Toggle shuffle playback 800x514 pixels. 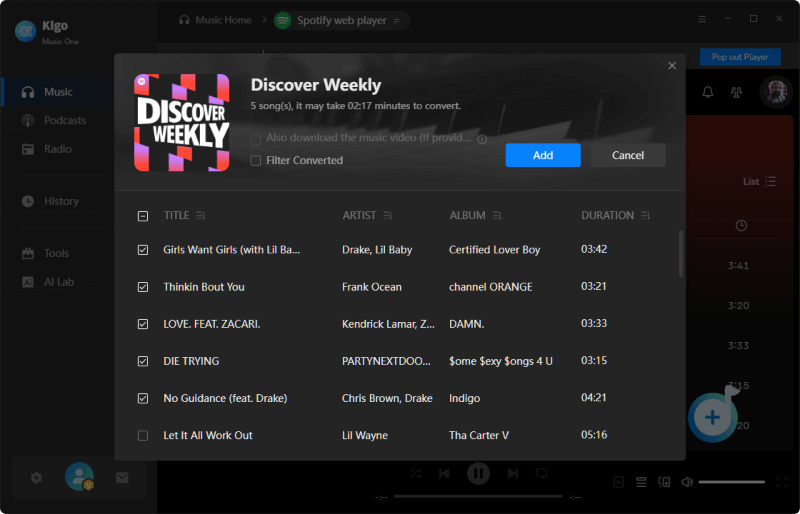[x=415, y=474]
